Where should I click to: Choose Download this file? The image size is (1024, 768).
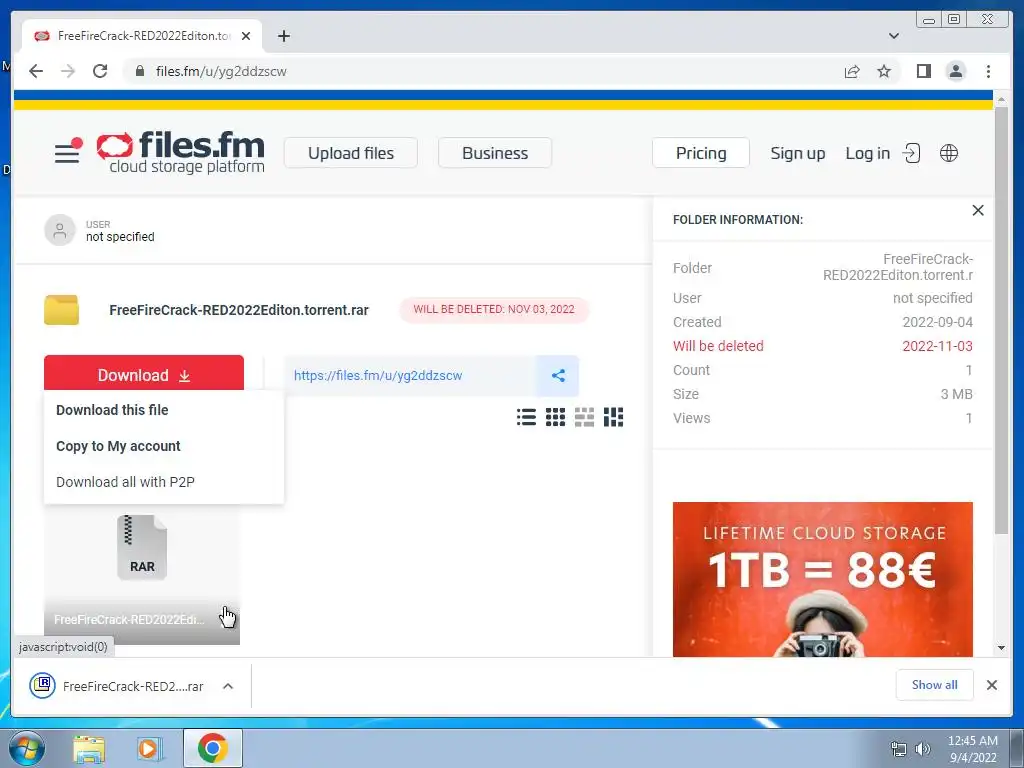[112, 410]
